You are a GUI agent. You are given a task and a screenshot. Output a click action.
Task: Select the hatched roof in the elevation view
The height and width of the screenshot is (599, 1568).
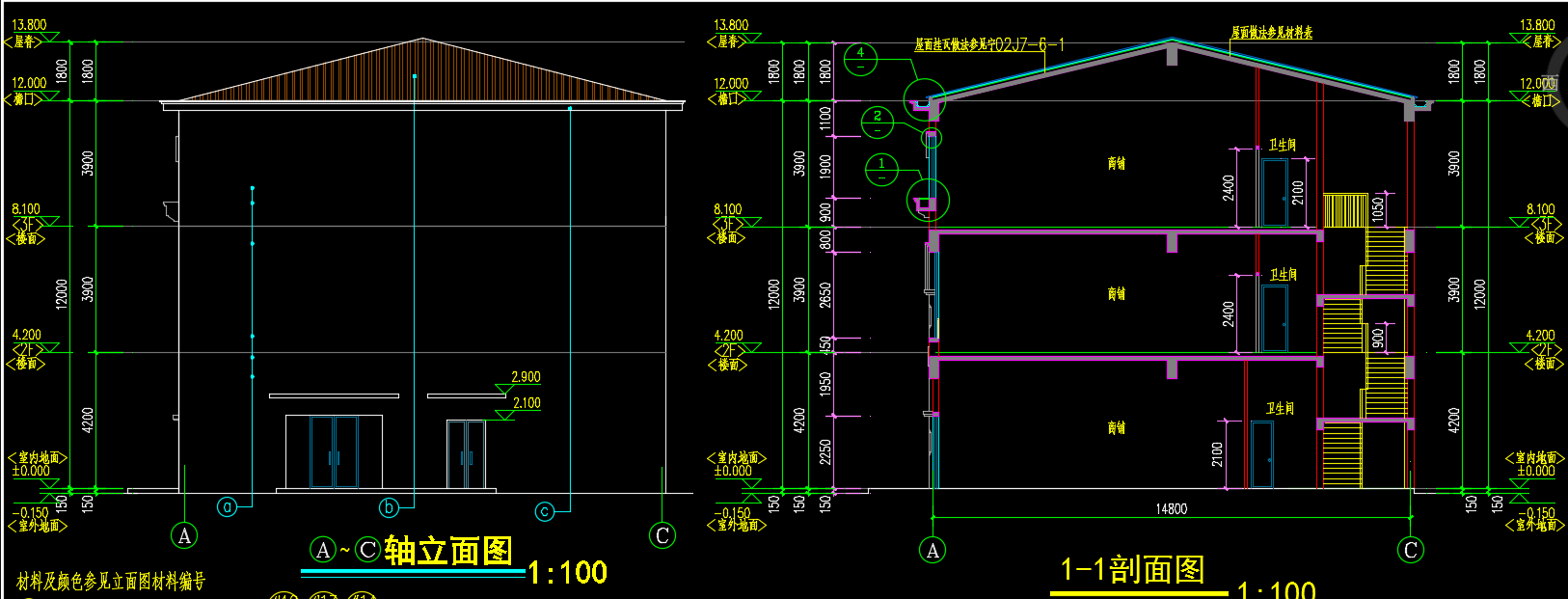click(x=422, y=77)
